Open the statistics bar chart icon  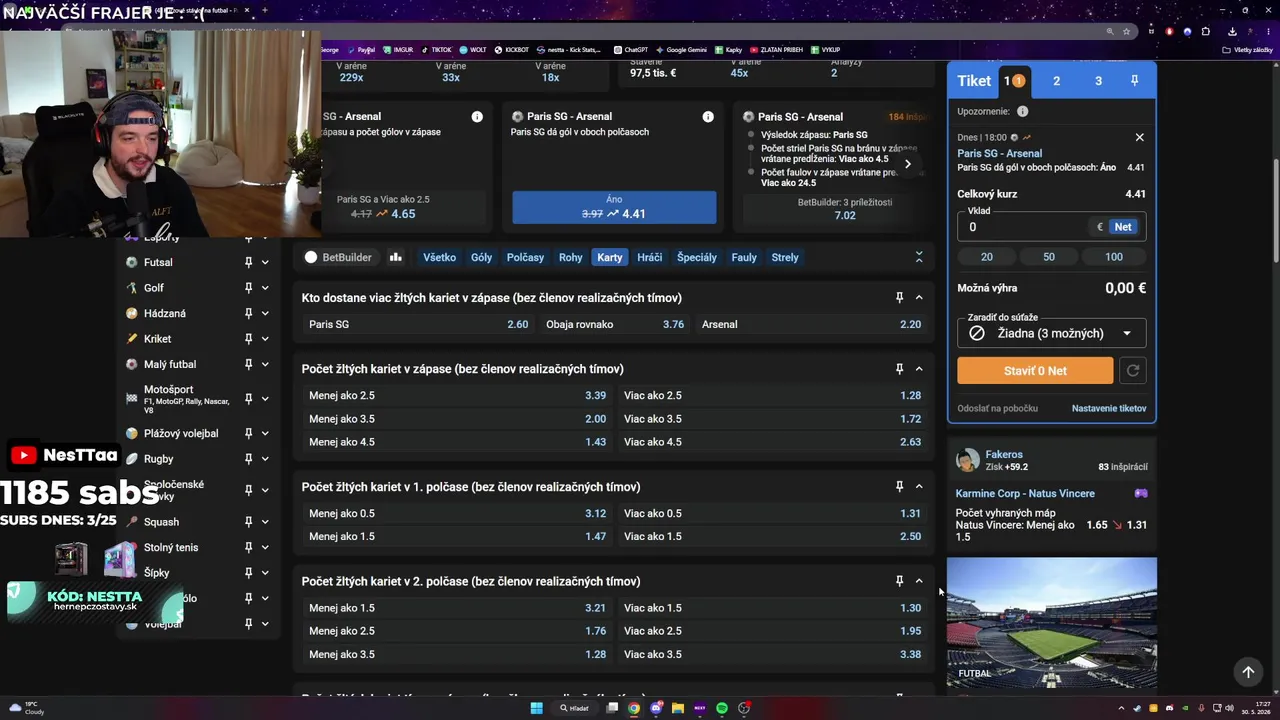point(396,257)
